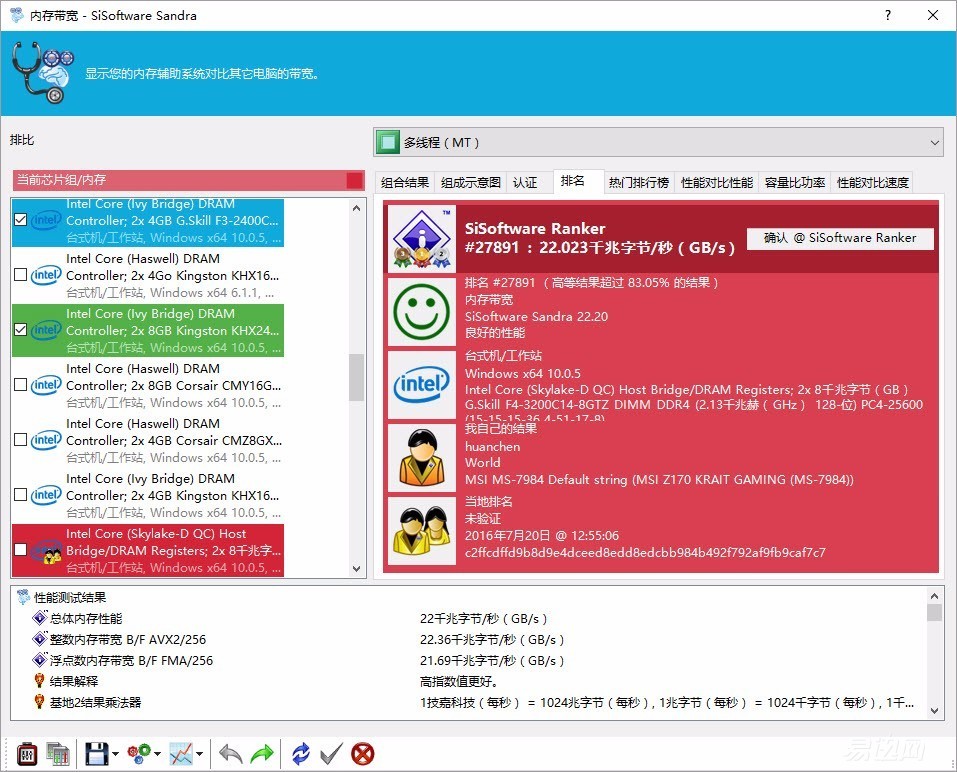Click the checkmark OK icon in the bottom toolbar

tap(331, 754)
